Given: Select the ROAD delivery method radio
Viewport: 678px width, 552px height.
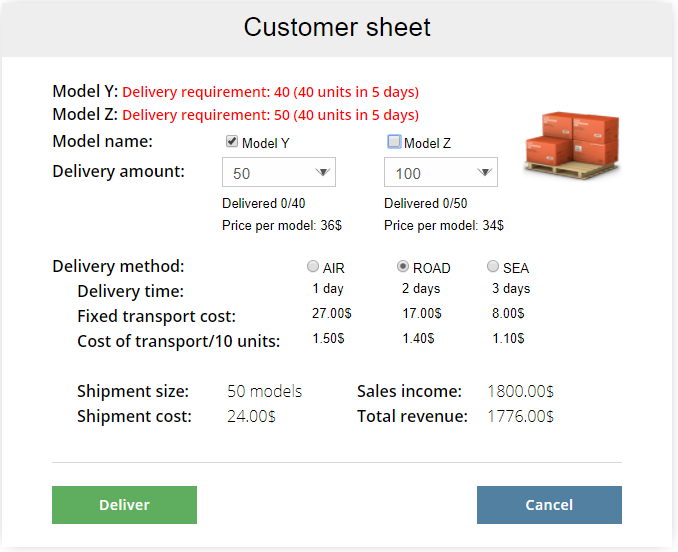Looking at the screenshot, I should click(403, 267).
